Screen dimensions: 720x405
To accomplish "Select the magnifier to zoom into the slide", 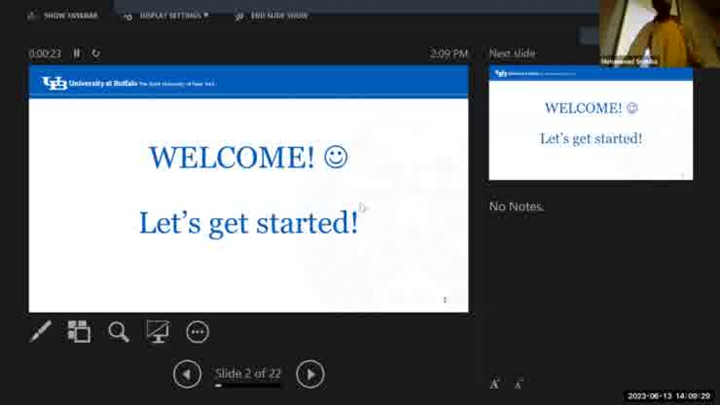I will tap(118, 332).
